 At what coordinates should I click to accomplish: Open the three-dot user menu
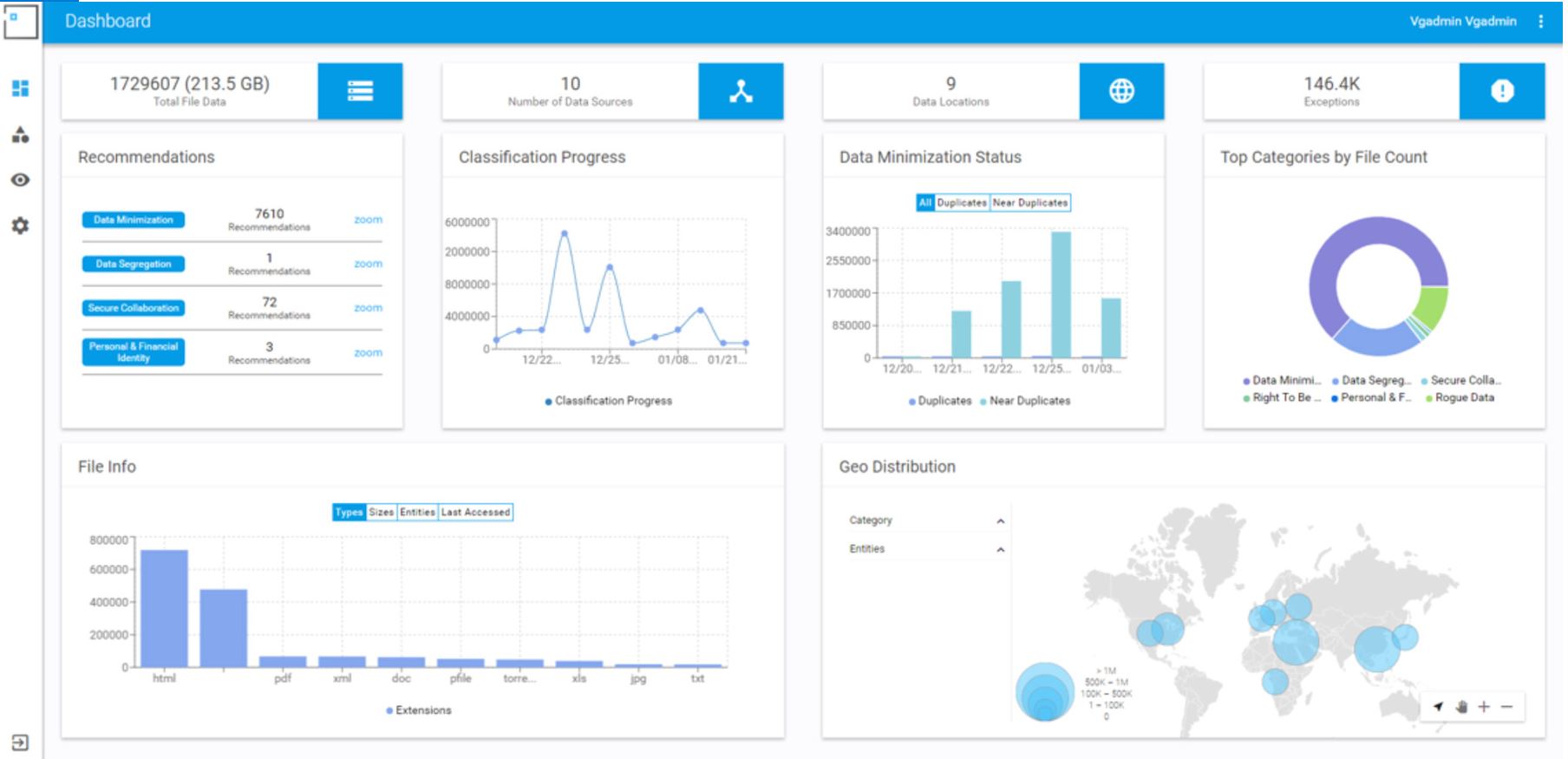[1540, 21]
